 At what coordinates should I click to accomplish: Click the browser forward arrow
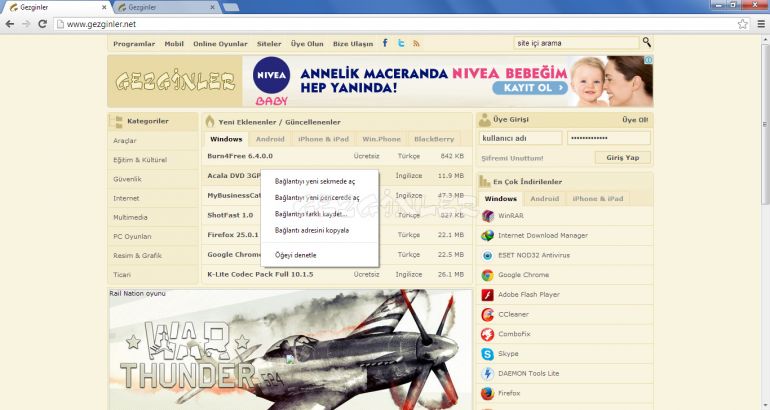click(26, 24)
